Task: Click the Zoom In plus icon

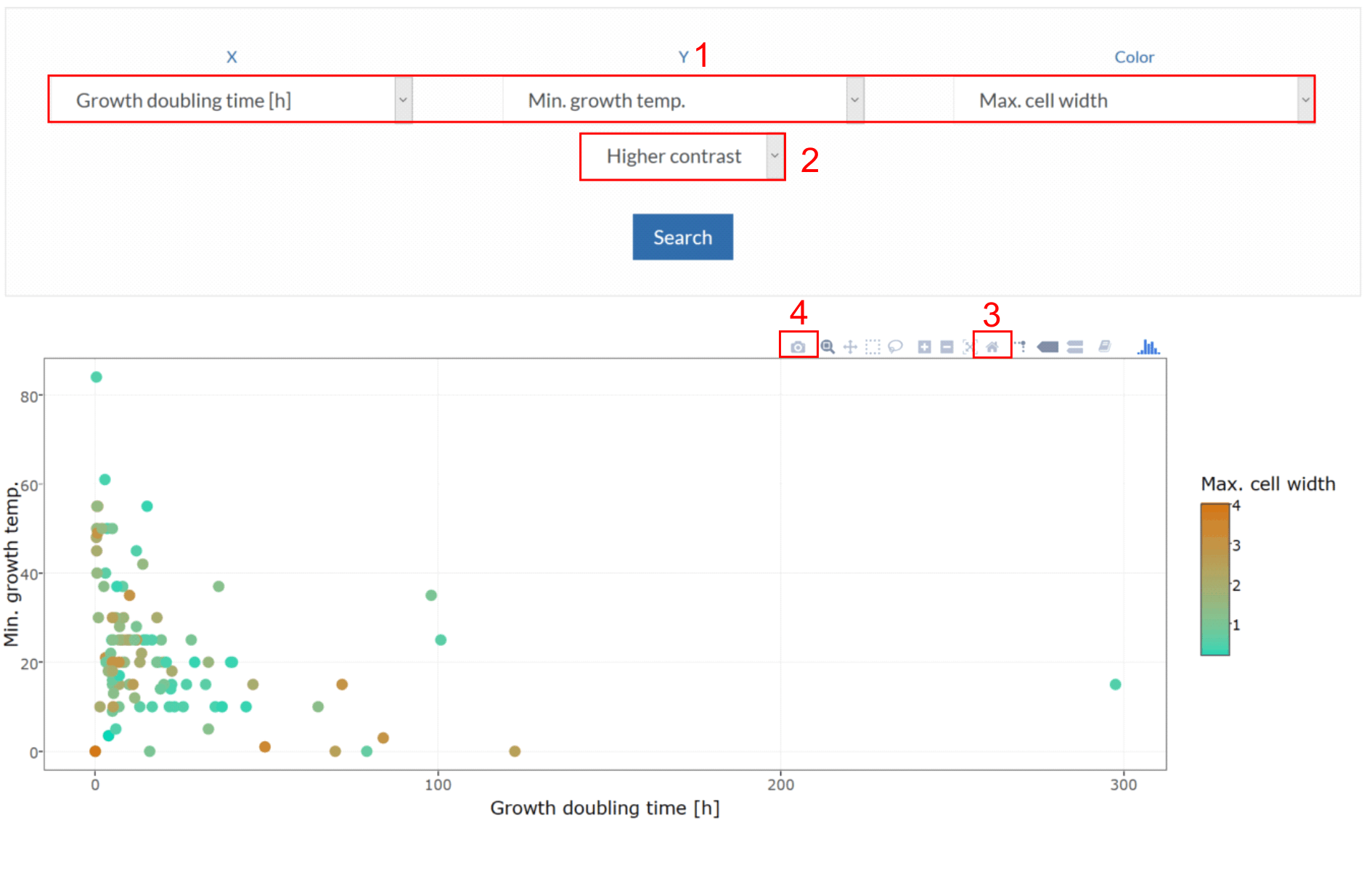Action: pos(924,347)
